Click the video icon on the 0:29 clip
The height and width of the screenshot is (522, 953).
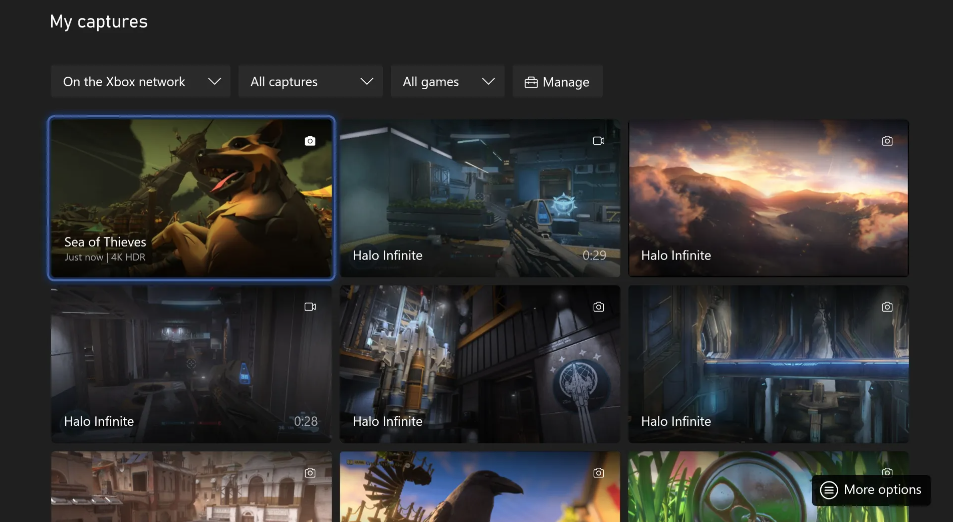(599, 141)
